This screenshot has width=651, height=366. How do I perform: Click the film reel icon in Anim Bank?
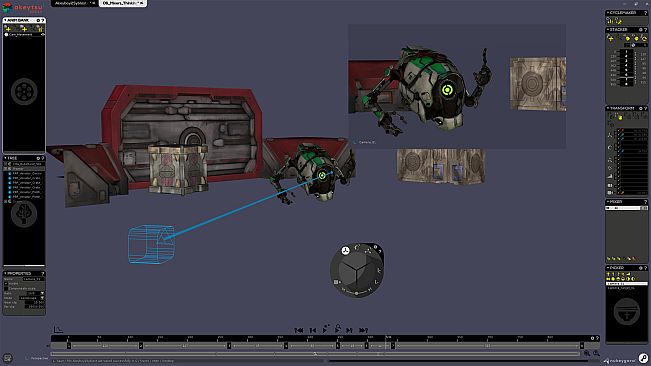pyautogui.click(x=24, y=91)
